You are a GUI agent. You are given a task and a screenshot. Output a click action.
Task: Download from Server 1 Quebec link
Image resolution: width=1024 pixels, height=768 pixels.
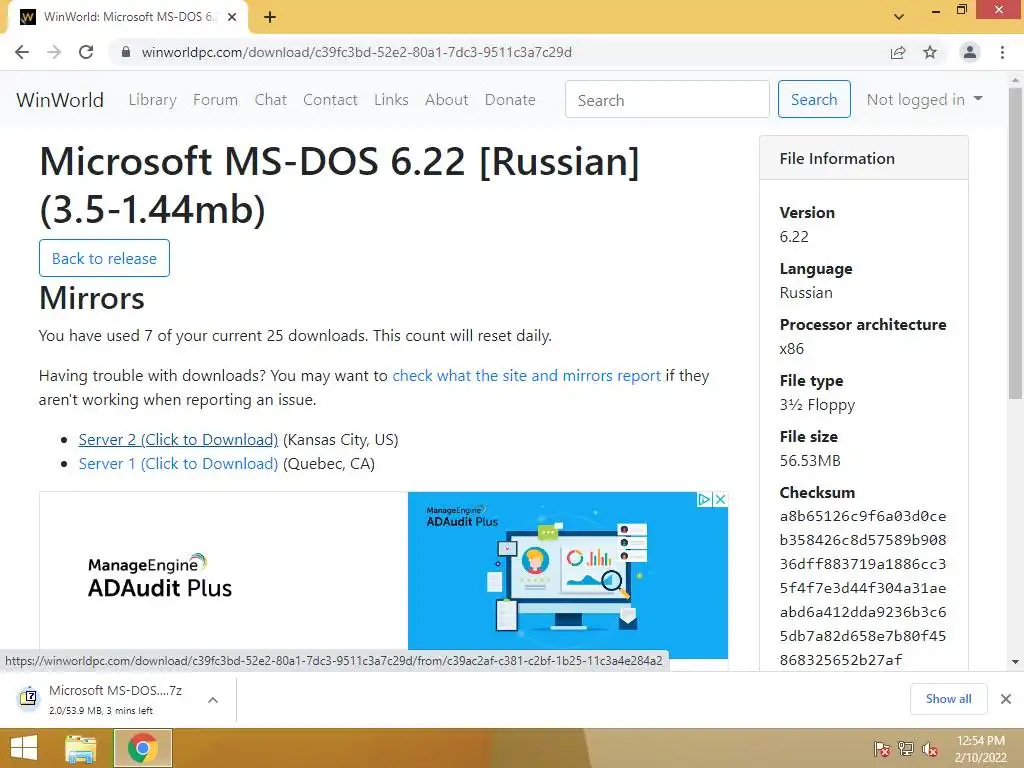coord(178,464)
